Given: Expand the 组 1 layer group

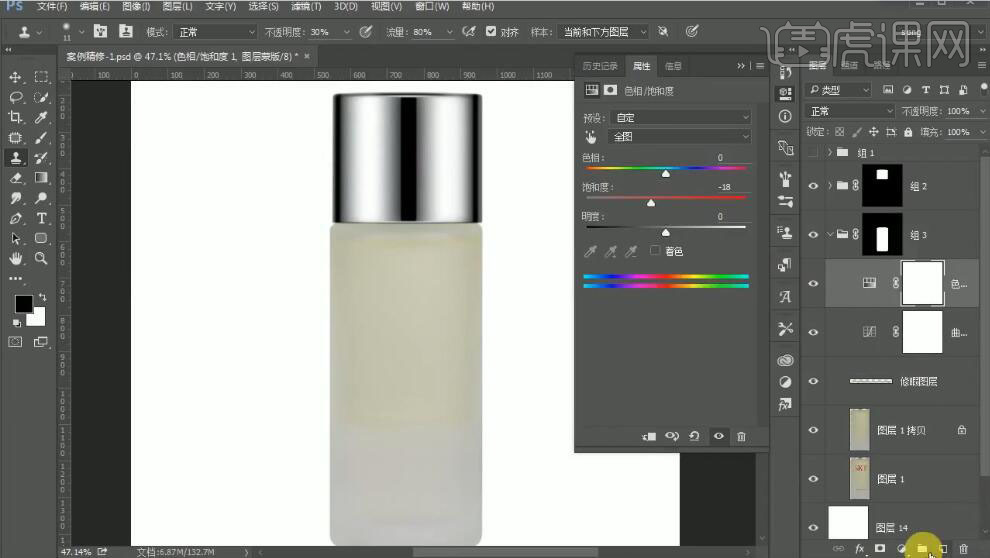Looking at the screenshot, I should coord(829,153).
